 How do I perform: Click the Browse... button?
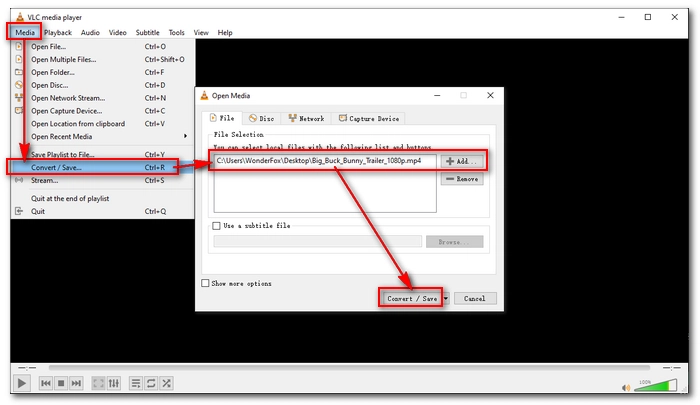(454, 242)
